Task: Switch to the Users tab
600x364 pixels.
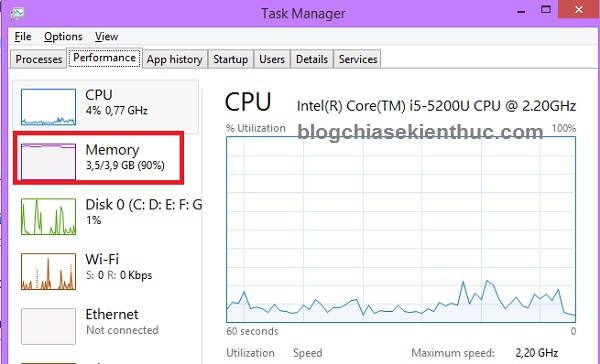Action: pyautogui.click(x=272, y=59)
